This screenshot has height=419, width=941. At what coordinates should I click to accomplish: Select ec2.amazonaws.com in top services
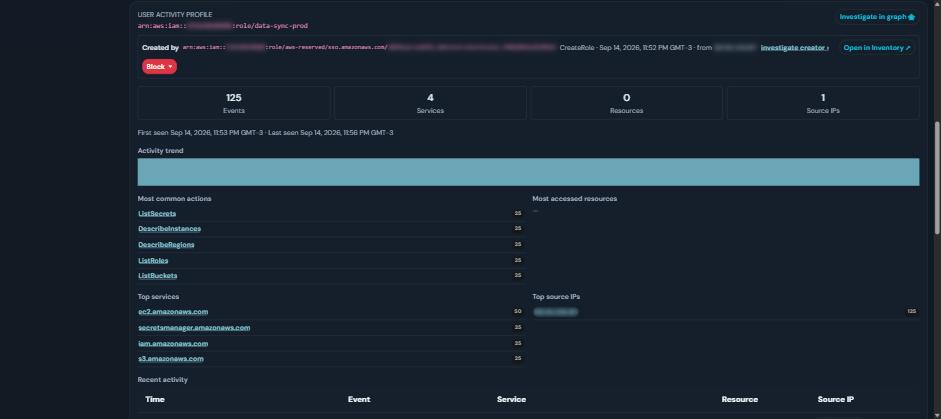click(x=173, y=312)
